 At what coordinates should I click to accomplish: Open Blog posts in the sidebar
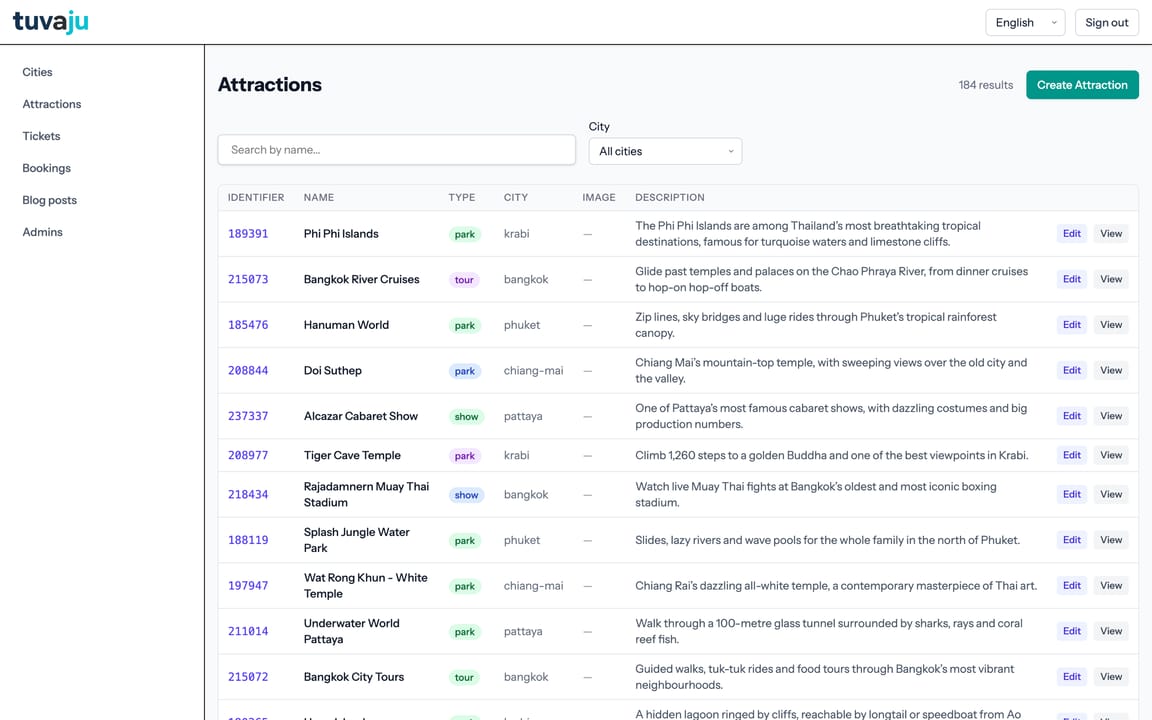coord(49,200)
